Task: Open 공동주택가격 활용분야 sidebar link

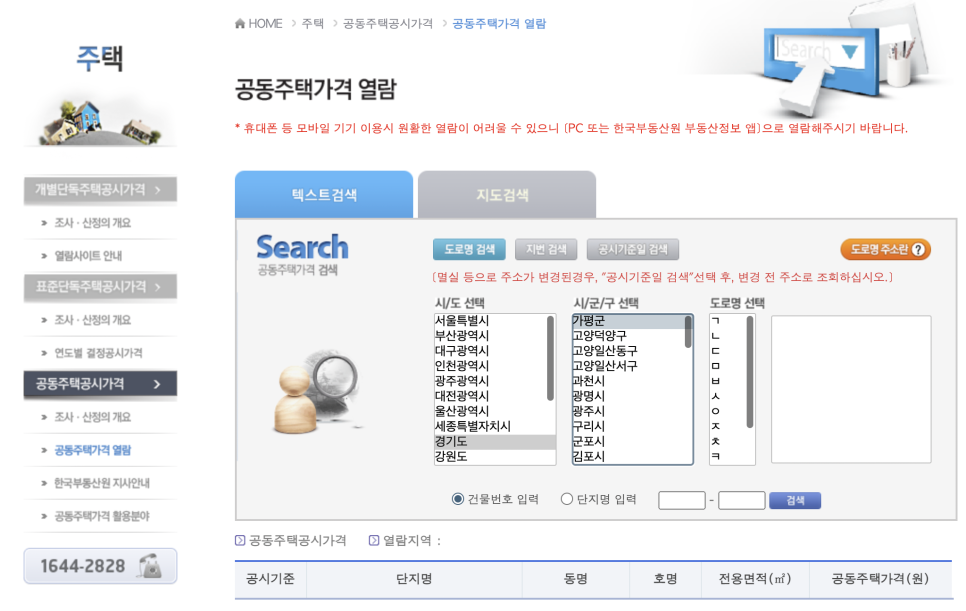Action: point(102,516)
